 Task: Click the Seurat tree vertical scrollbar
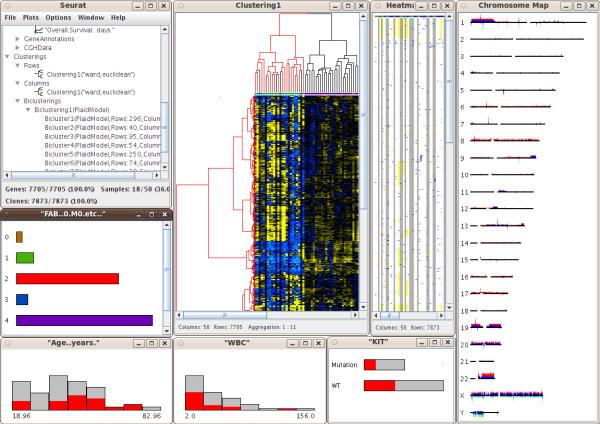pyautogui.click(x=165, y=127)
